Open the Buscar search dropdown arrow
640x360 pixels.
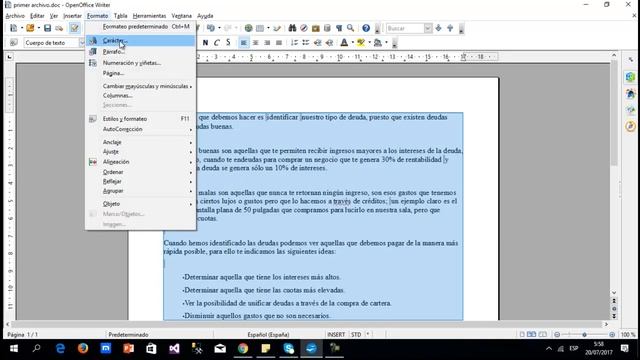pos(427,28)
